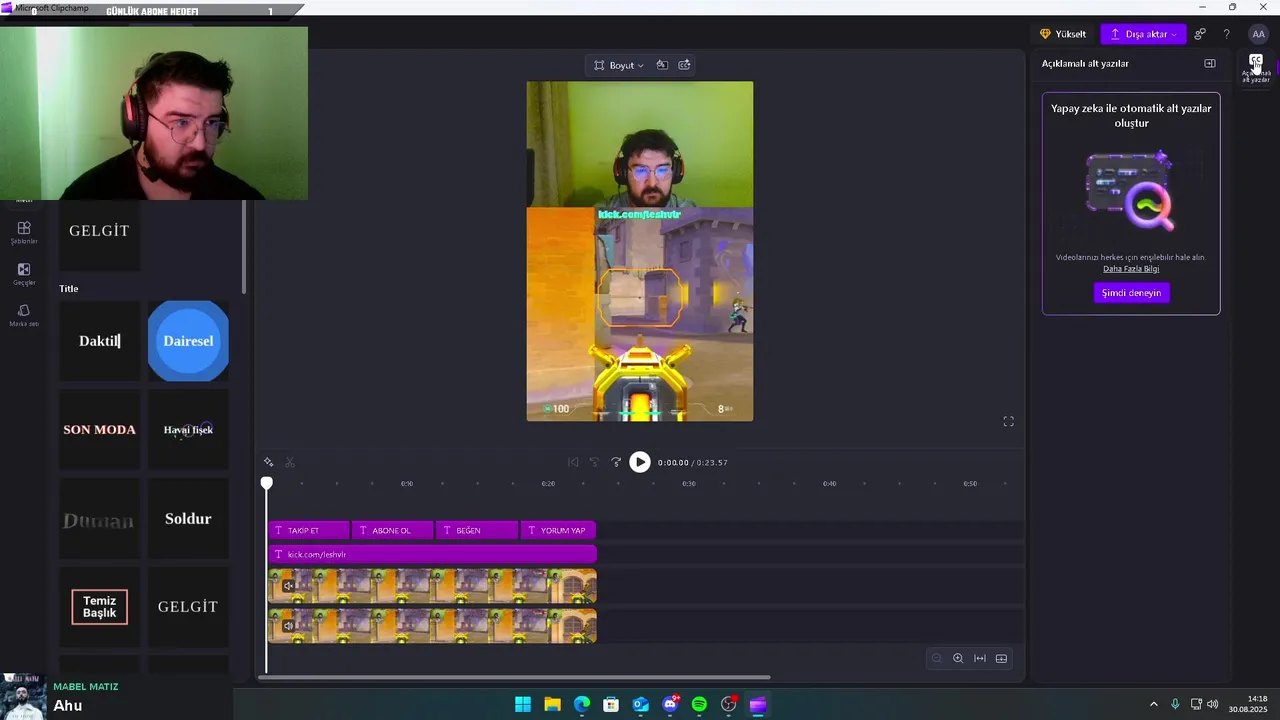Choose the Havai fişek title template
The width and height of the screenshot is (1280, 720).
tap(188, 430)
